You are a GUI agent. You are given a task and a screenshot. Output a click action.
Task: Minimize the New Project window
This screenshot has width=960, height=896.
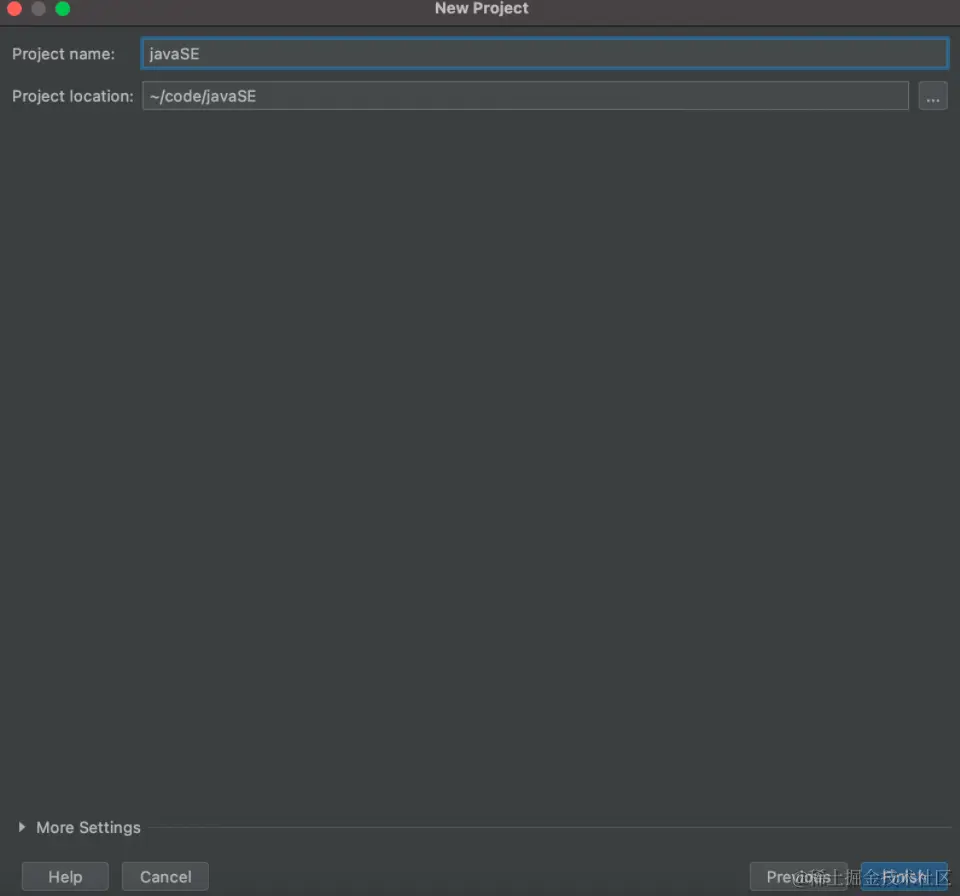(39, 9)
